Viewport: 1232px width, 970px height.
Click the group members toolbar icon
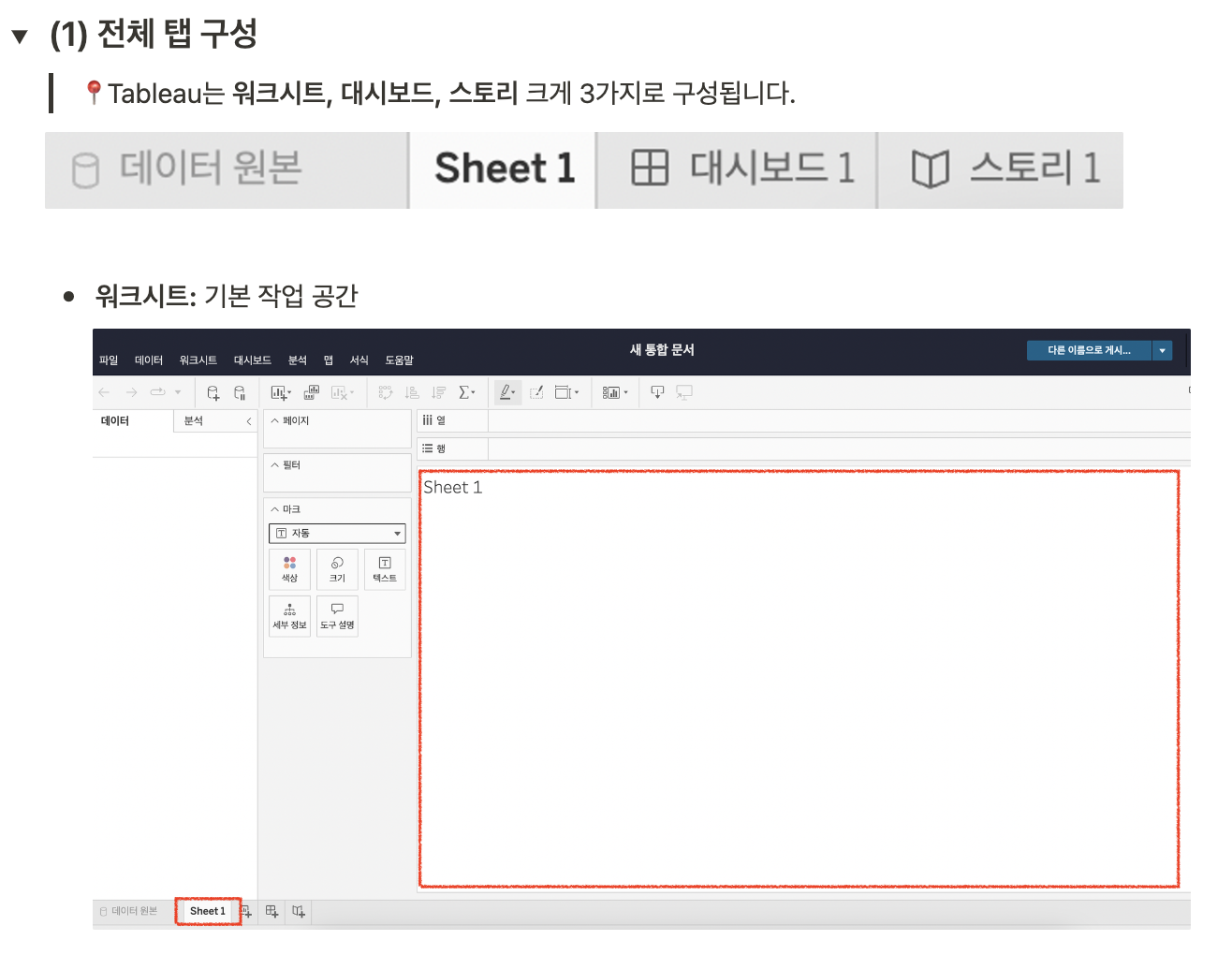click(x=536, y=392)
